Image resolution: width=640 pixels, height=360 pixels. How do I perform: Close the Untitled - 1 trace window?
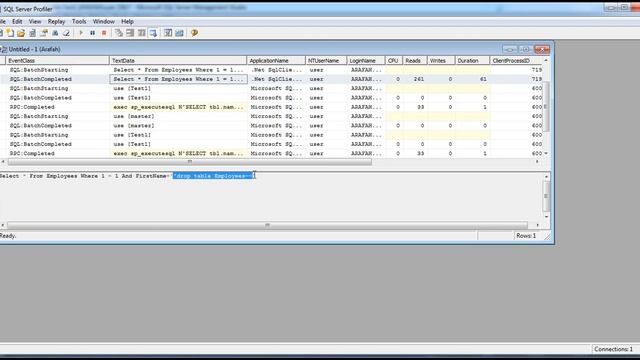point(542,49)
